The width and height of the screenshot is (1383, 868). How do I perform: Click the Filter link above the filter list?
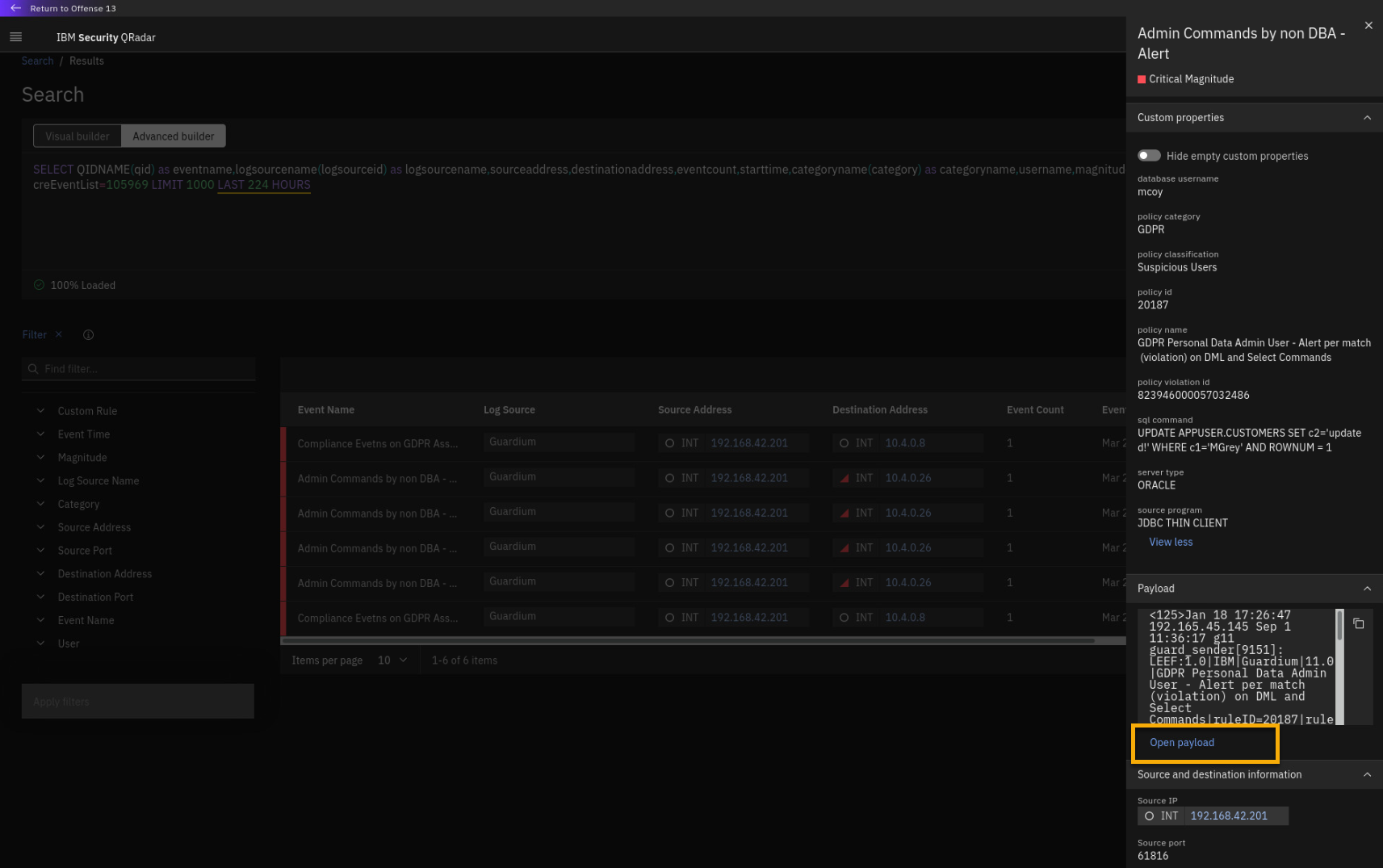click(35, 335)
